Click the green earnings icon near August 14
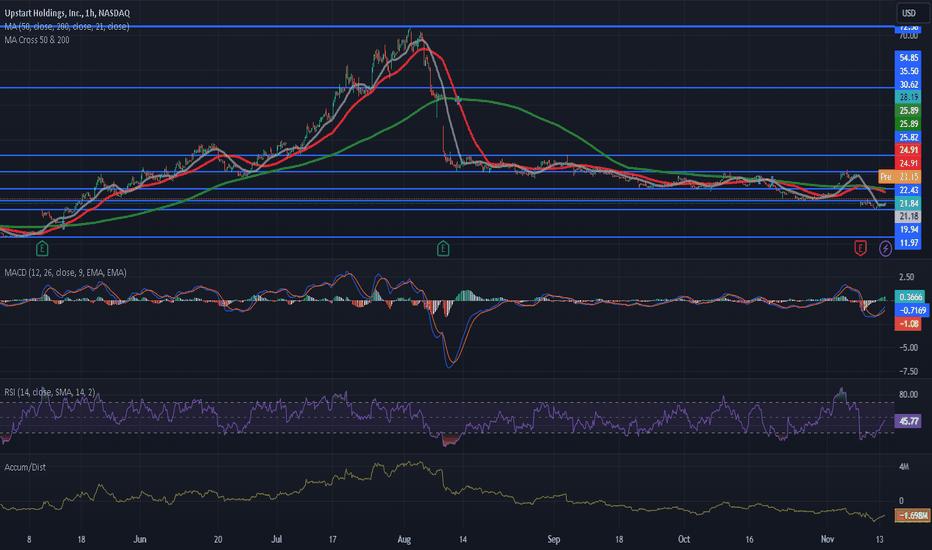This screenshot has height=550, width=932. 443,248
